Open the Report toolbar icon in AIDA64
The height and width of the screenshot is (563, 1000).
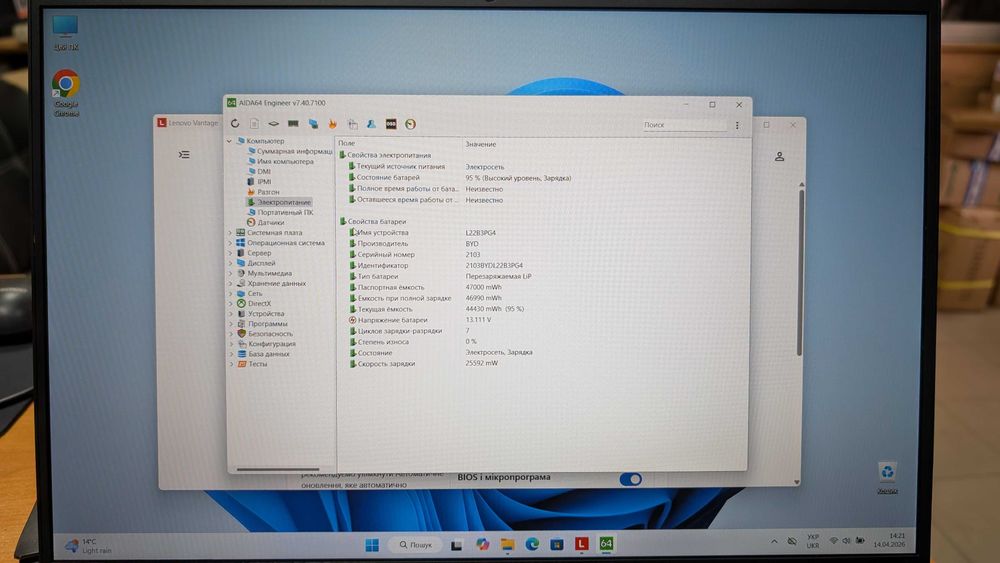[254, 124]
